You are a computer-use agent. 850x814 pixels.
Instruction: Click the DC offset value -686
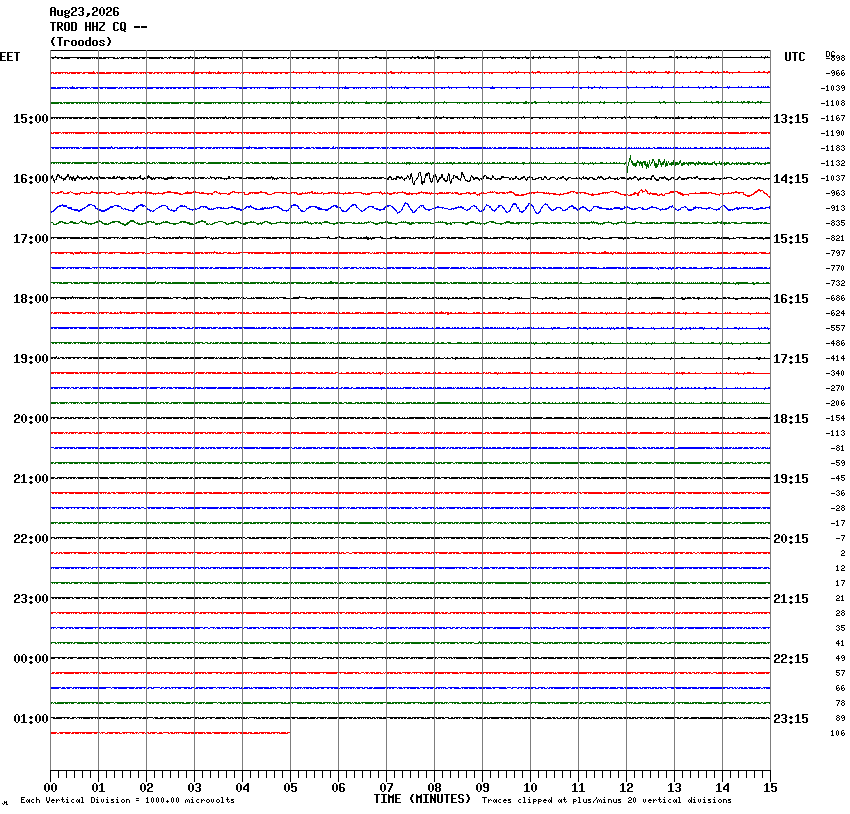coord(835,299)
